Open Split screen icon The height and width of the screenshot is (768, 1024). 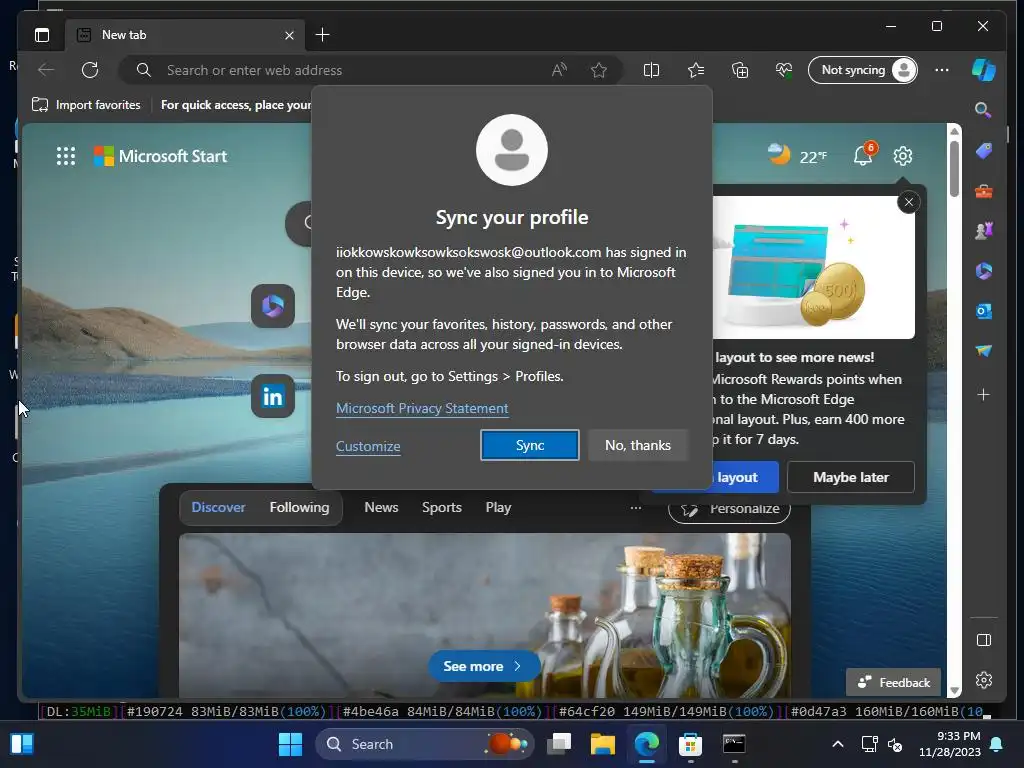(x=651, y=70)
